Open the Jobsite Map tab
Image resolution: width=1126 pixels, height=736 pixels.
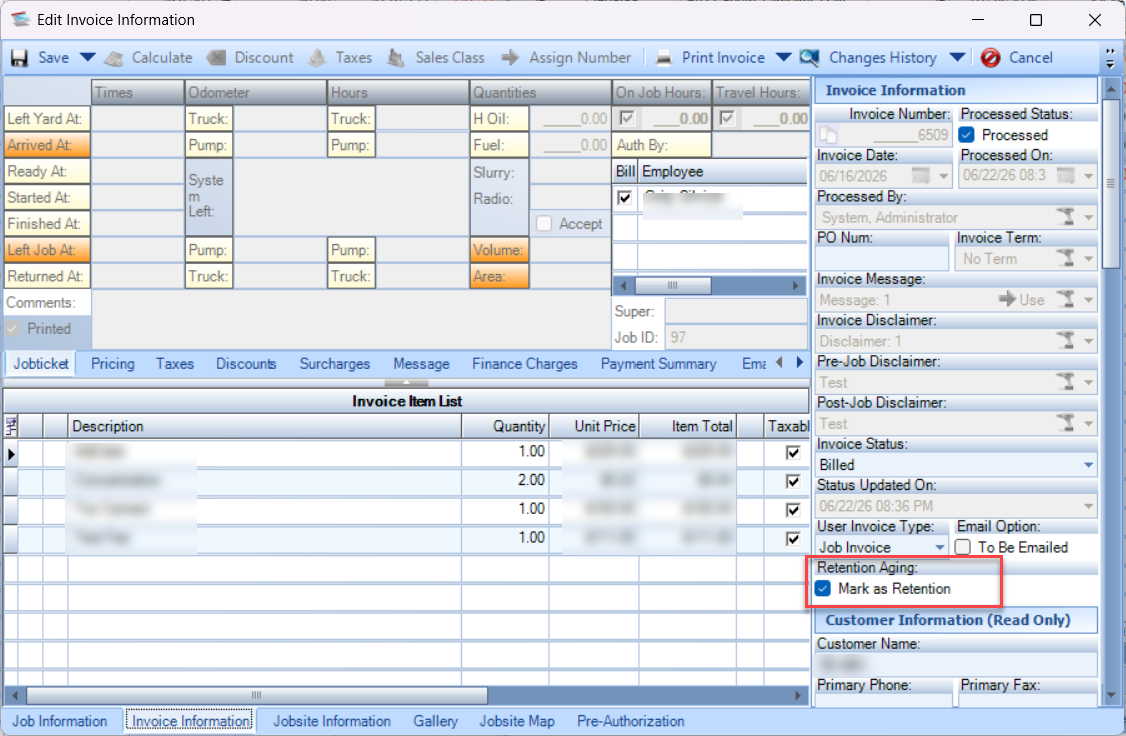point(517,721)
